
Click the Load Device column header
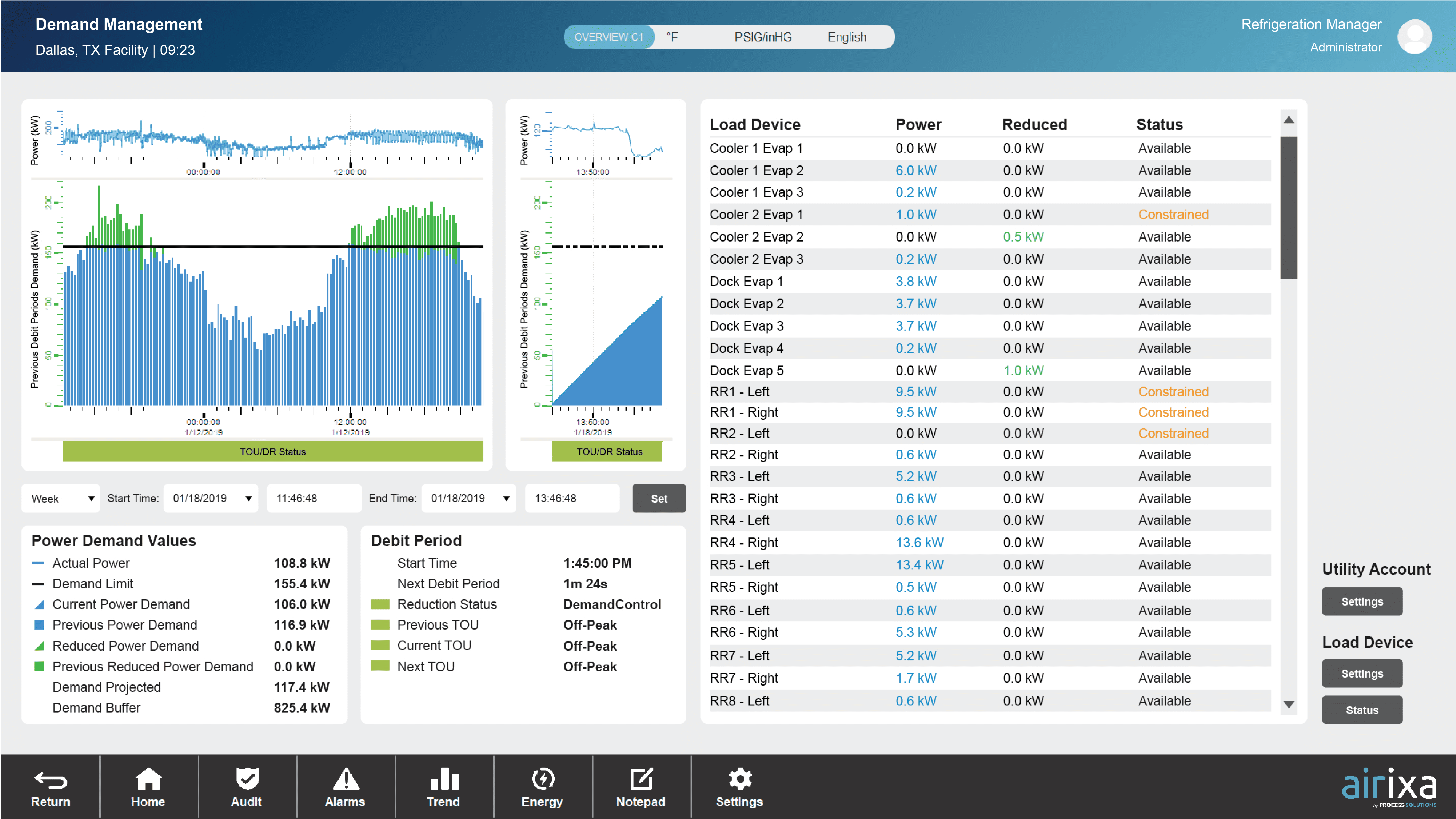[755, 124]
